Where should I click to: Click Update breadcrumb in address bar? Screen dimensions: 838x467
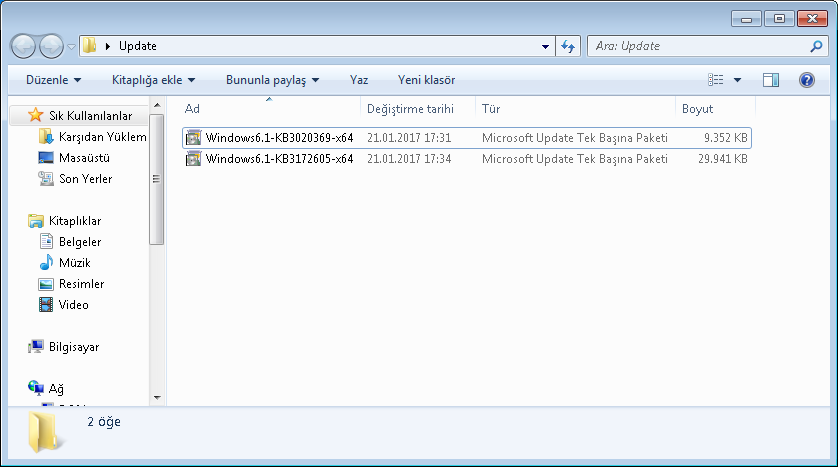tap(137, 46)
